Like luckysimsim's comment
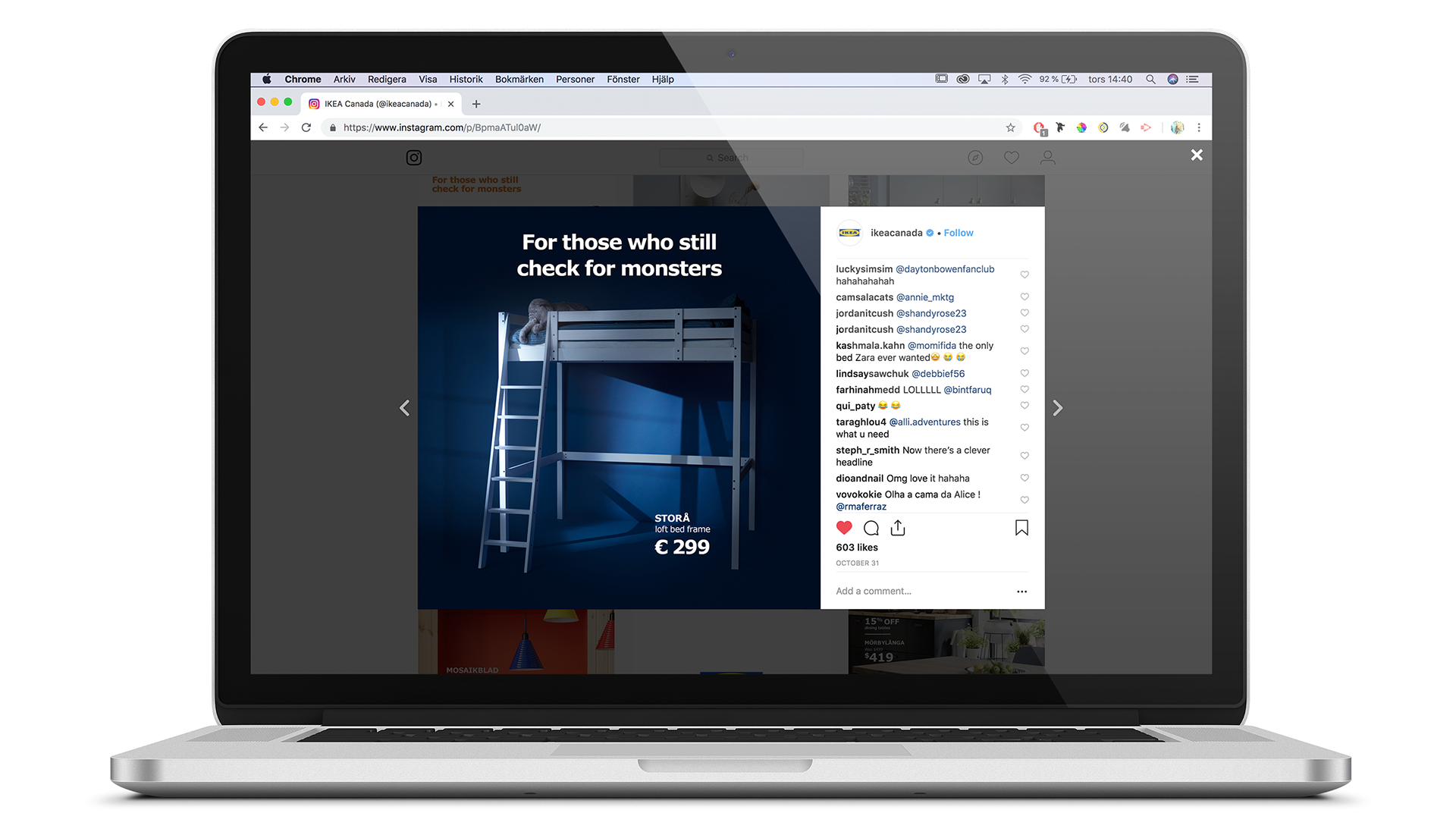This screenshot has height=838, width=1456. [1025, 275]
